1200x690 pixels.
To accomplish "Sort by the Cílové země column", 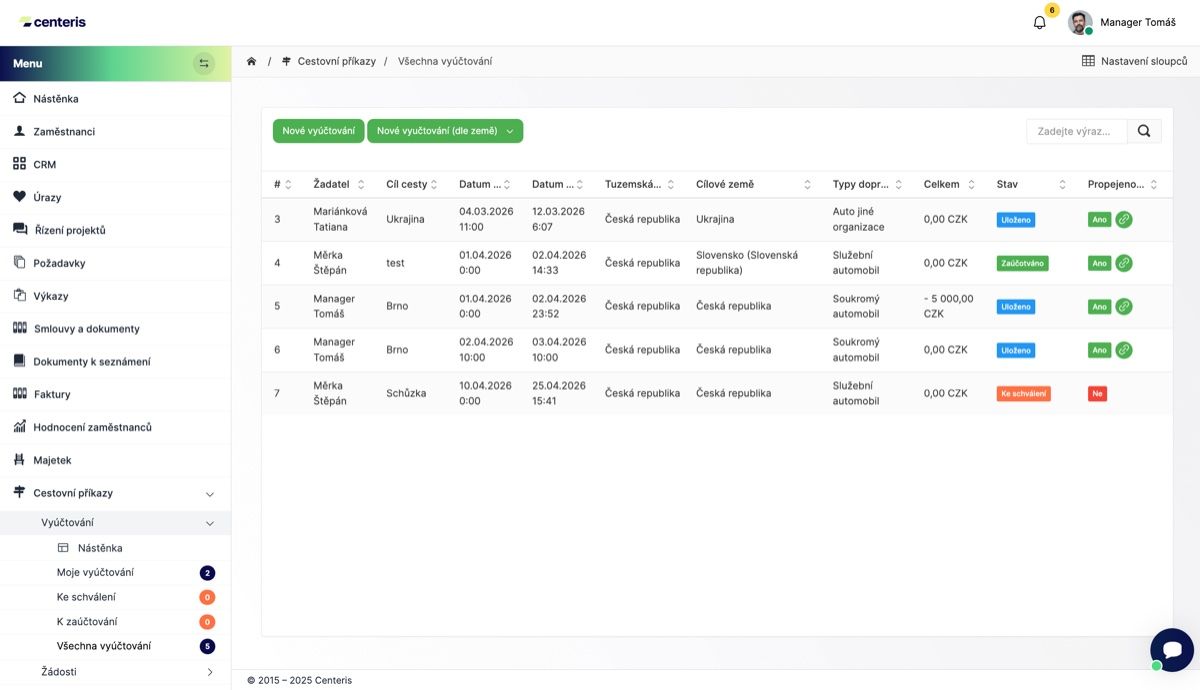I will 807,184.
